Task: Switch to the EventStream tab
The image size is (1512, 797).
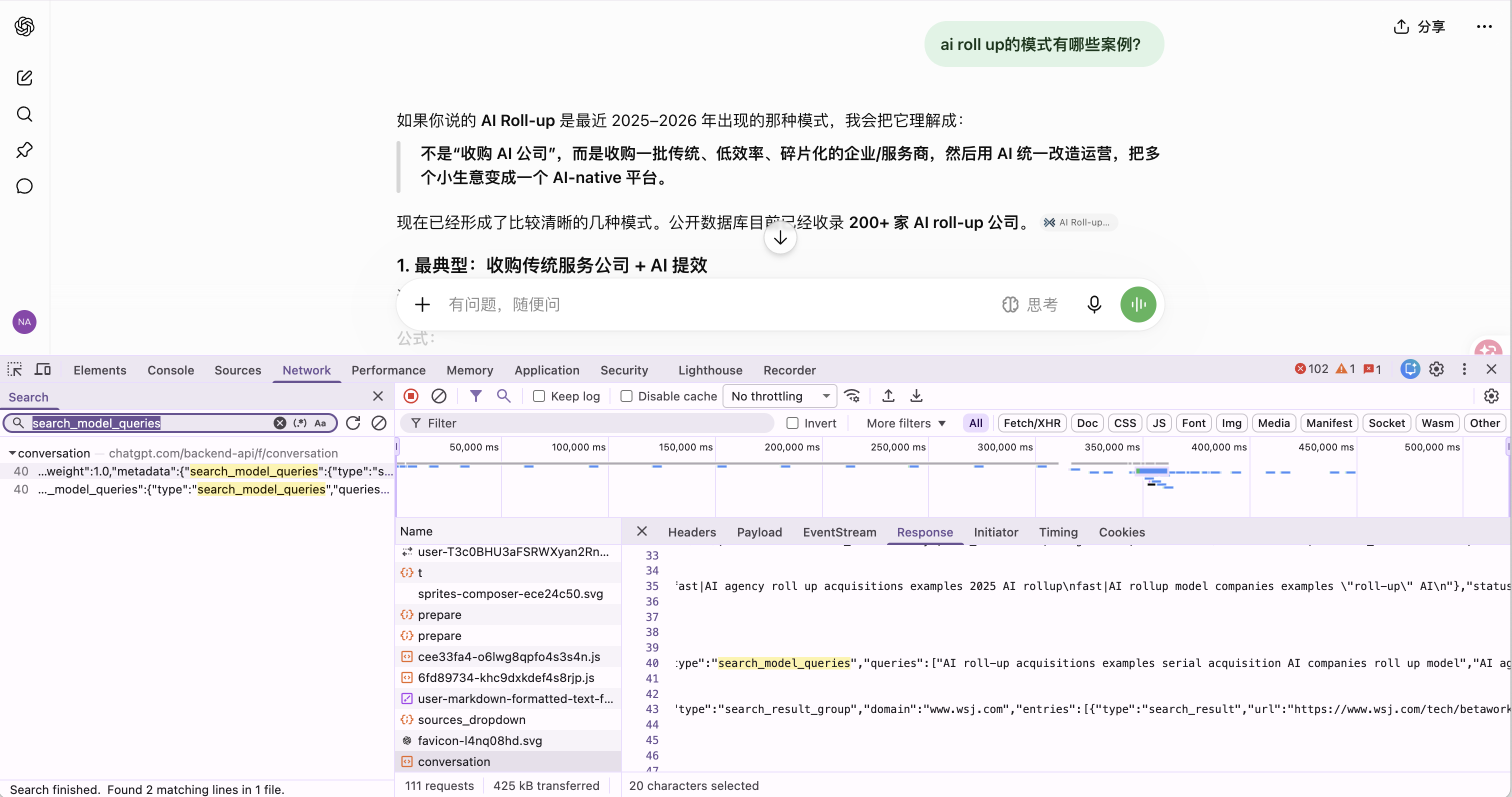Action: [x=839, y=532]
